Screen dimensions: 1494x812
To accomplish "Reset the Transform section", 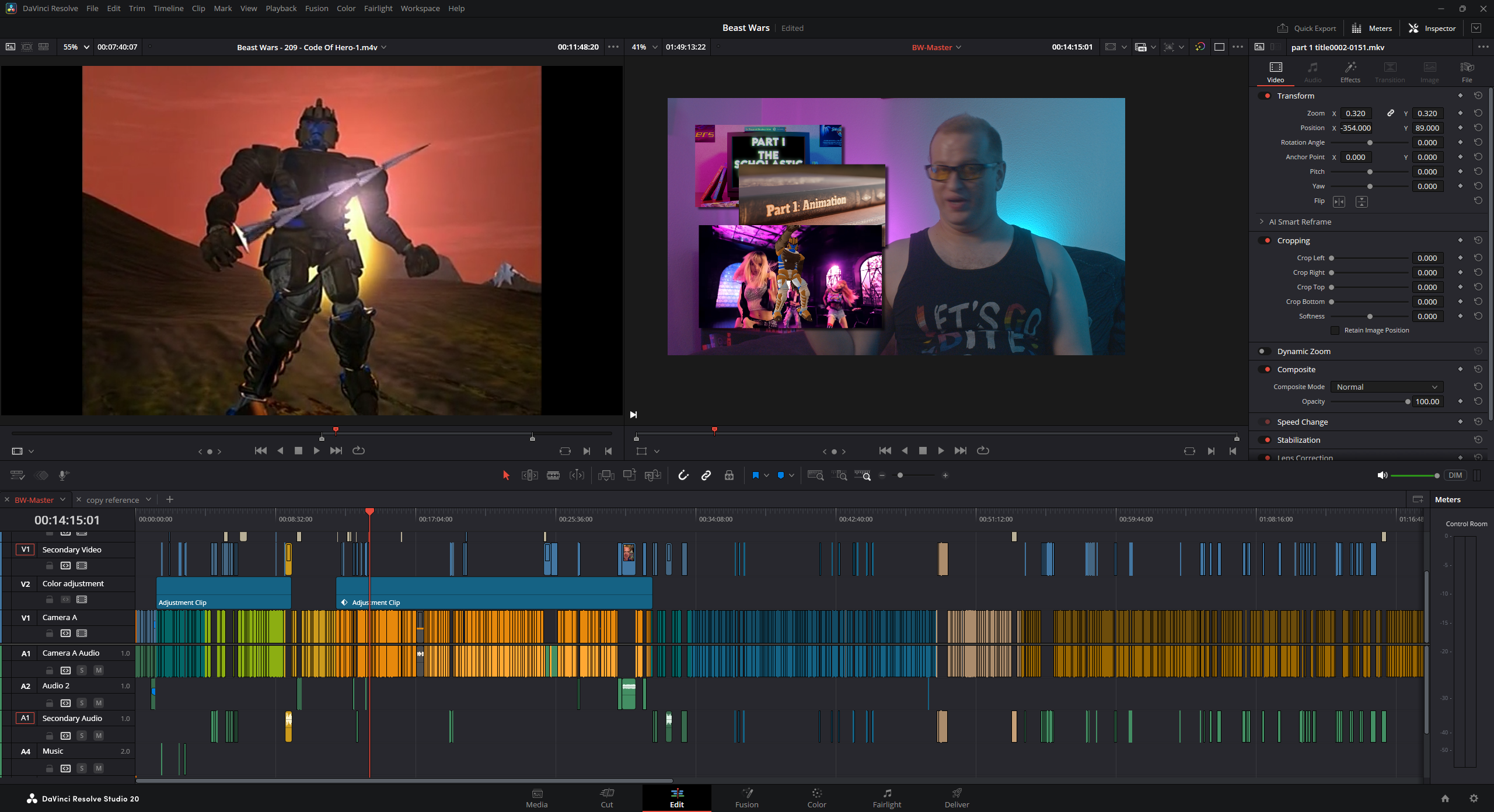I will click(1478, 96).
